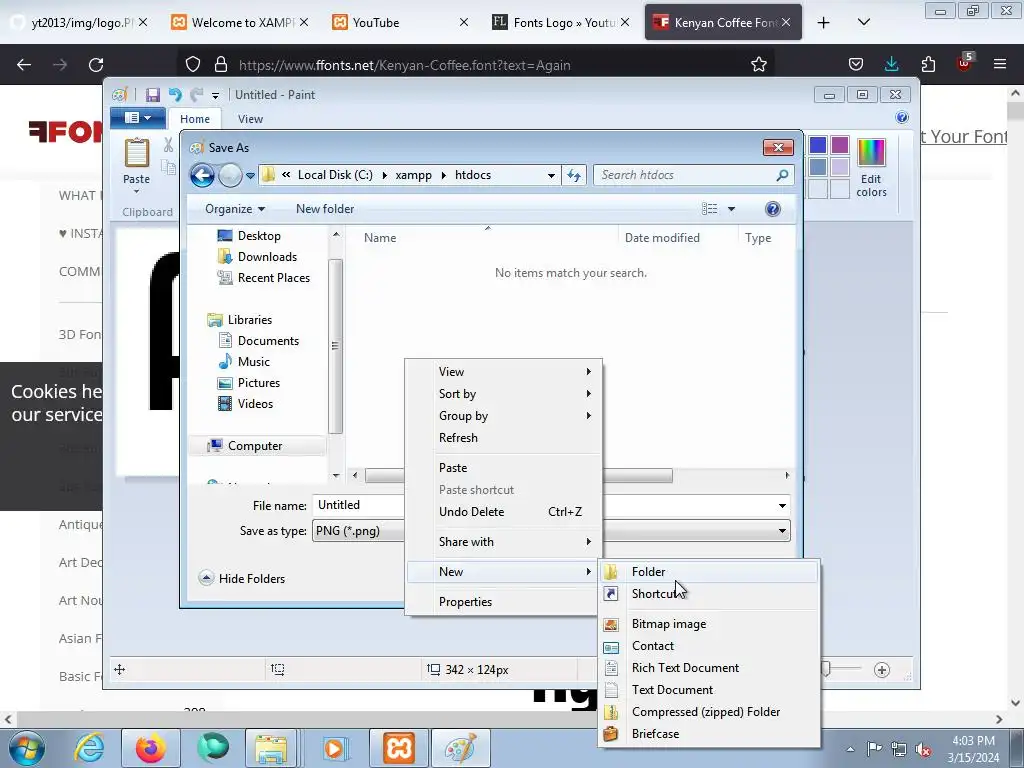Expand the address bar path dropdown

[x=551, y=175]
